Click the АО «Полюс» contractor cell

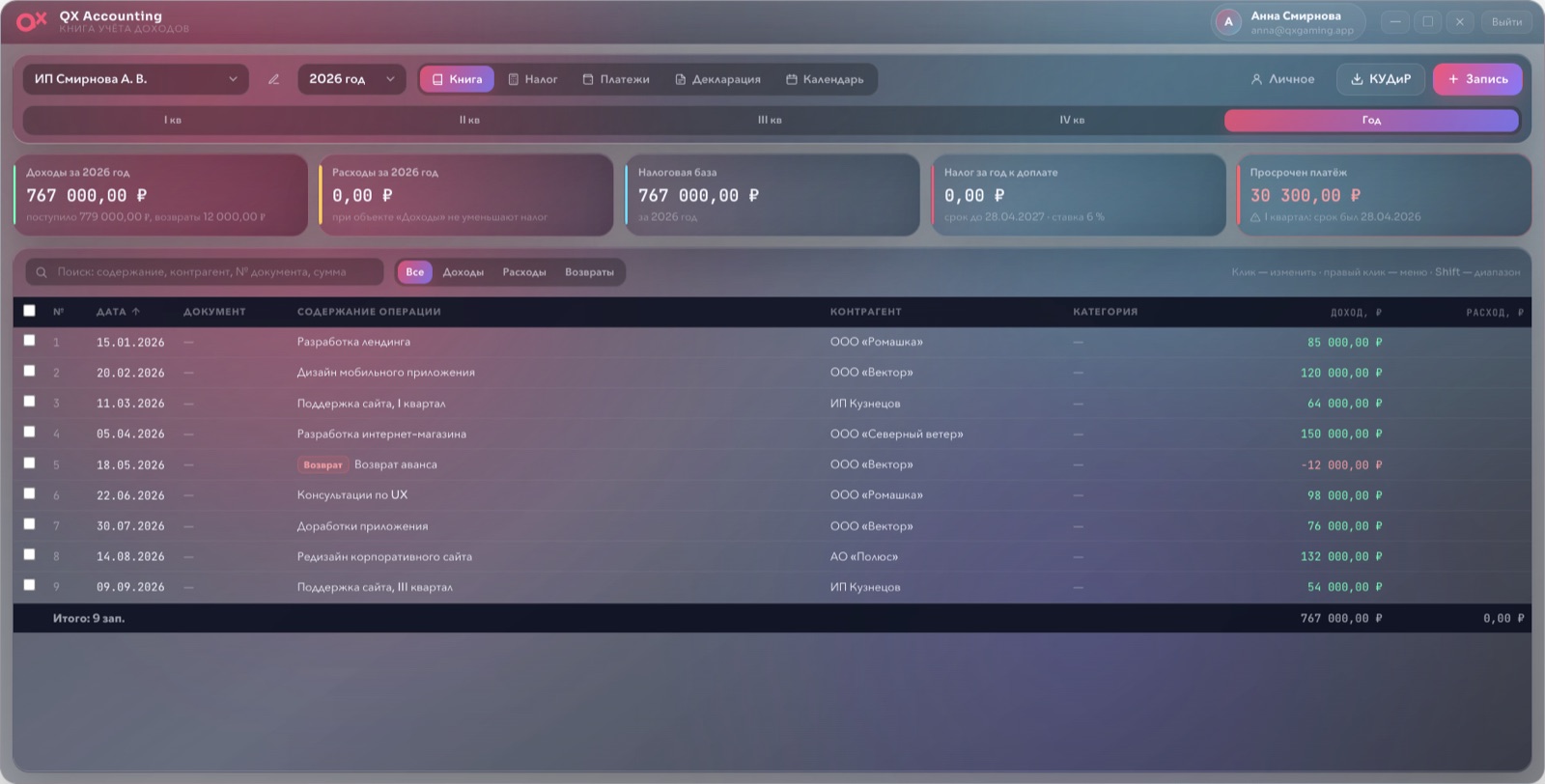[x=864, y=557]
